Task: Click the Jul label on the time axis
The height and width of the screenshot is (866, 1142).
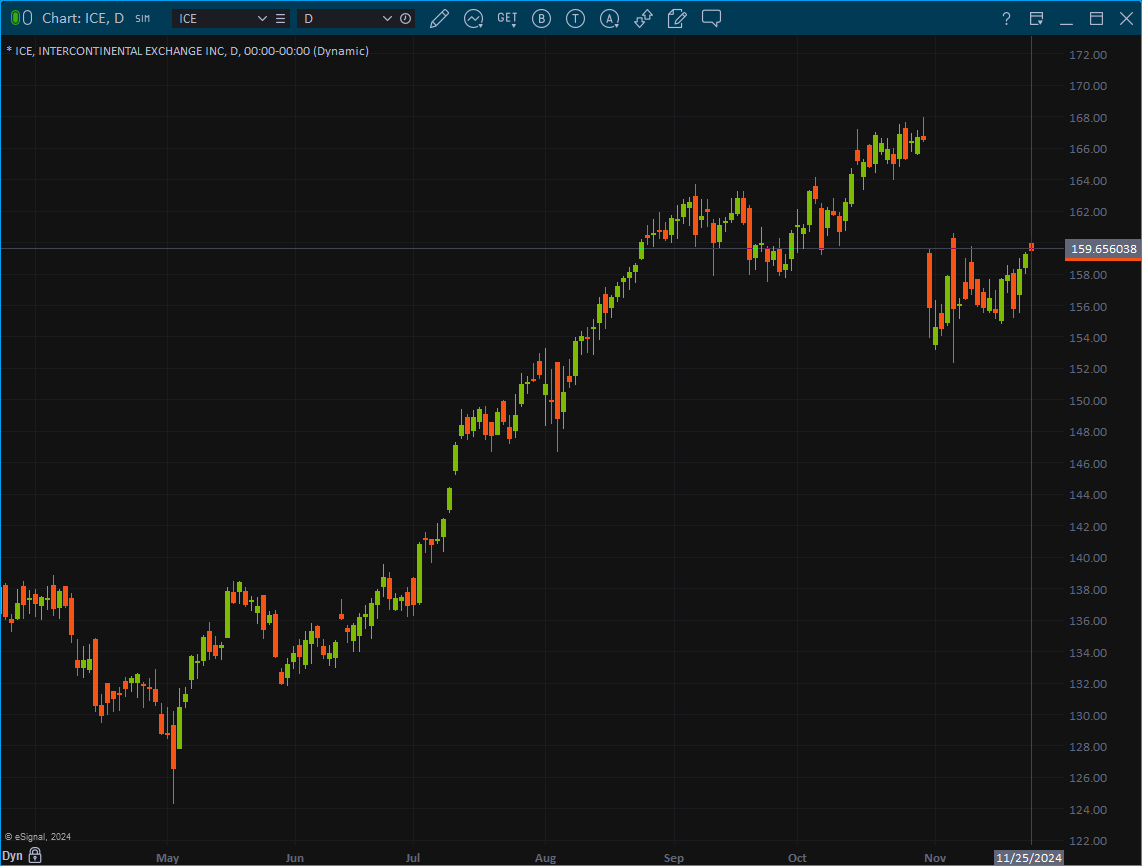Action: pos(413,858)
